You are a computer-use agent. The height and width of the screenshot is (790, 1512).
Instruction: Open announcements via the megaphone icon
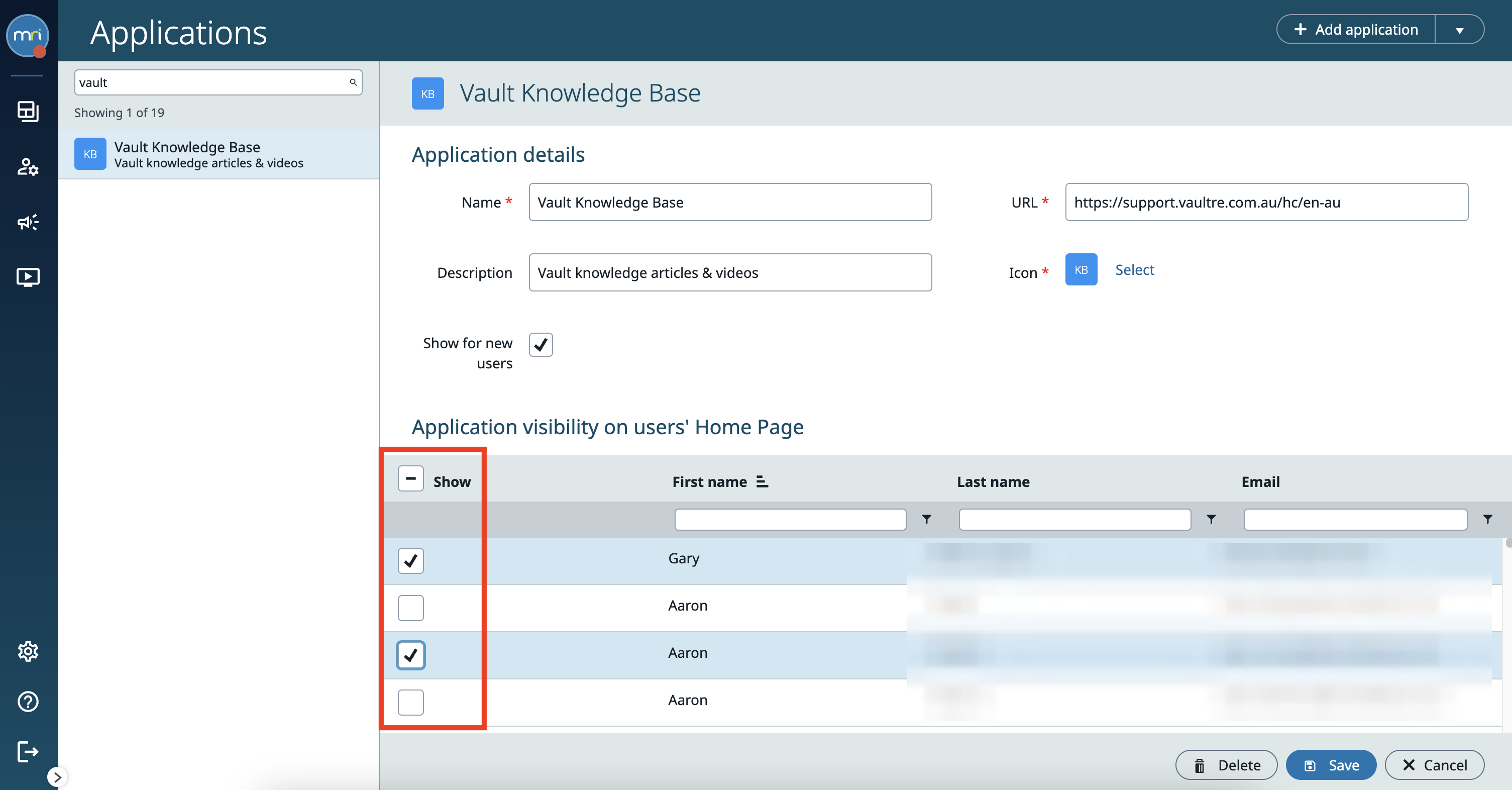point(28,222)
